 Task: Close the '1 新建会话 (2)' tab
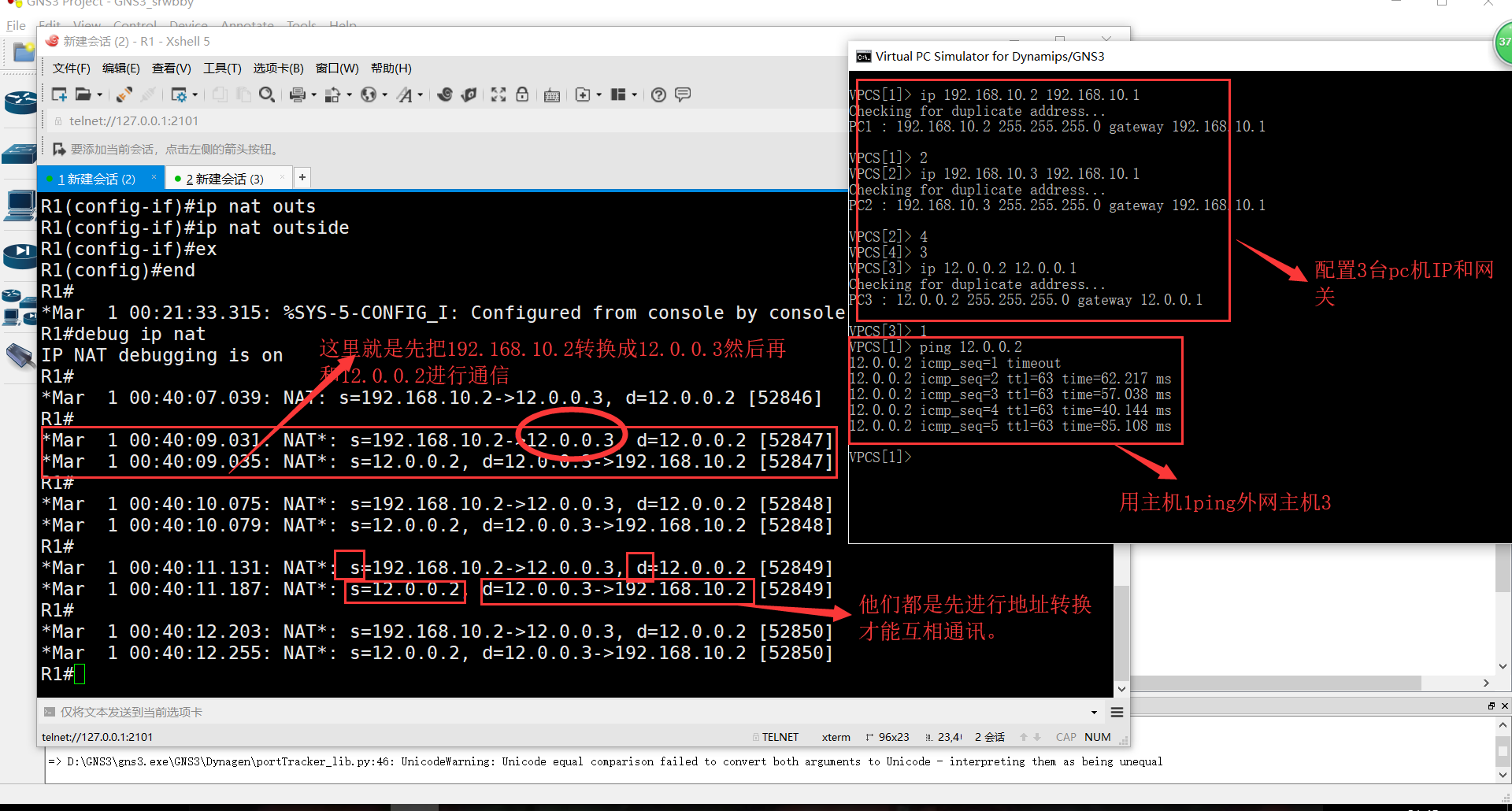[154, 177]
